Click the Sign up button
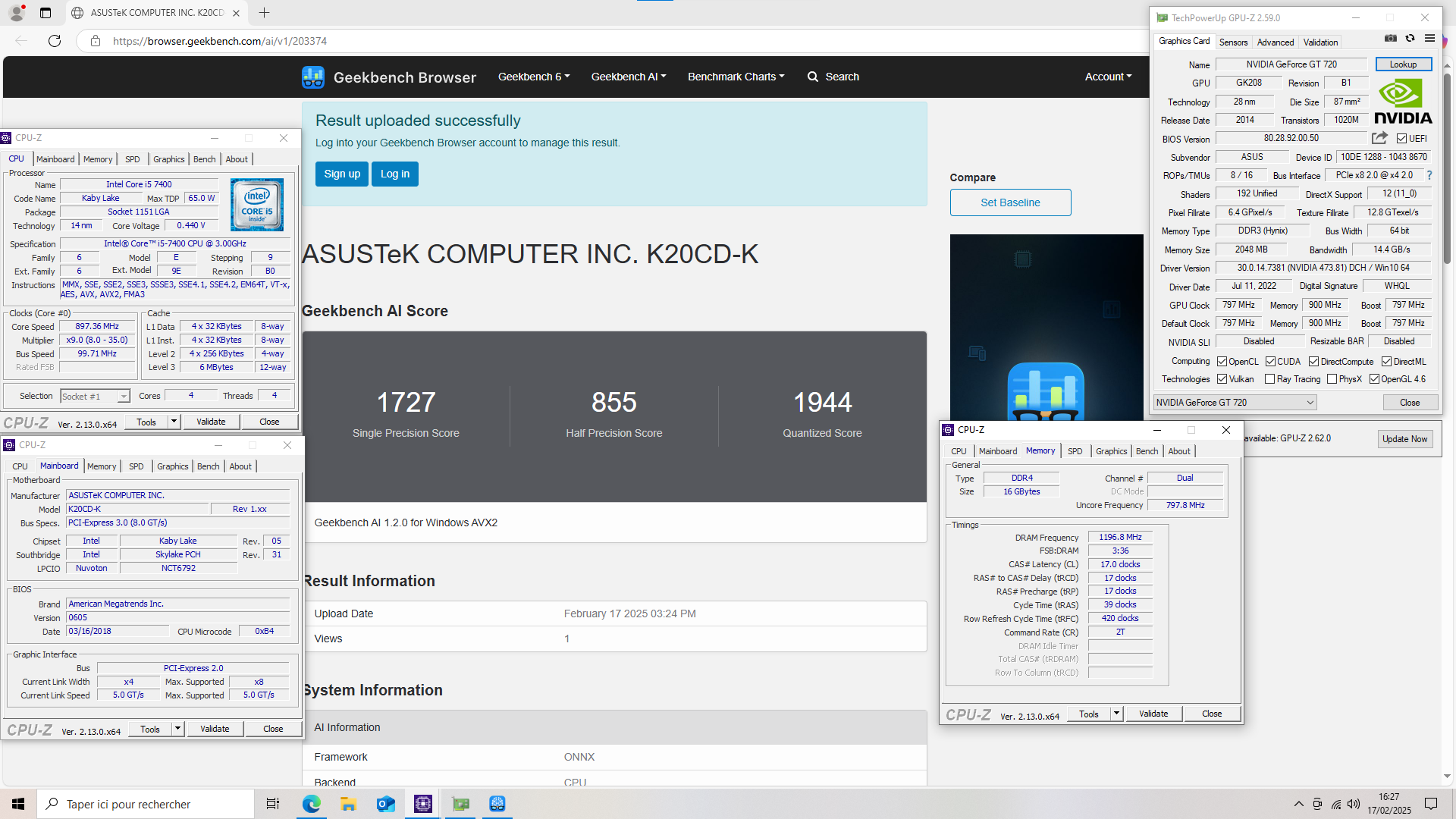Screen dimensions: 1456x819 (x=342, y=174)
